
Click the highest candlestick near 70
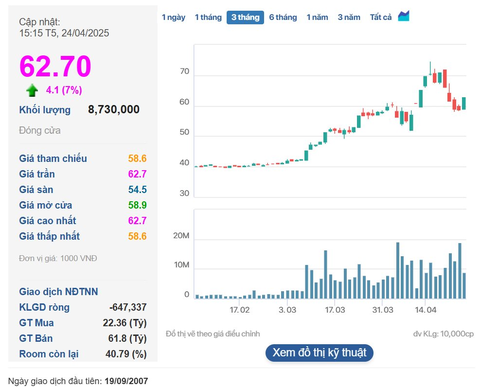click(430, 68)
